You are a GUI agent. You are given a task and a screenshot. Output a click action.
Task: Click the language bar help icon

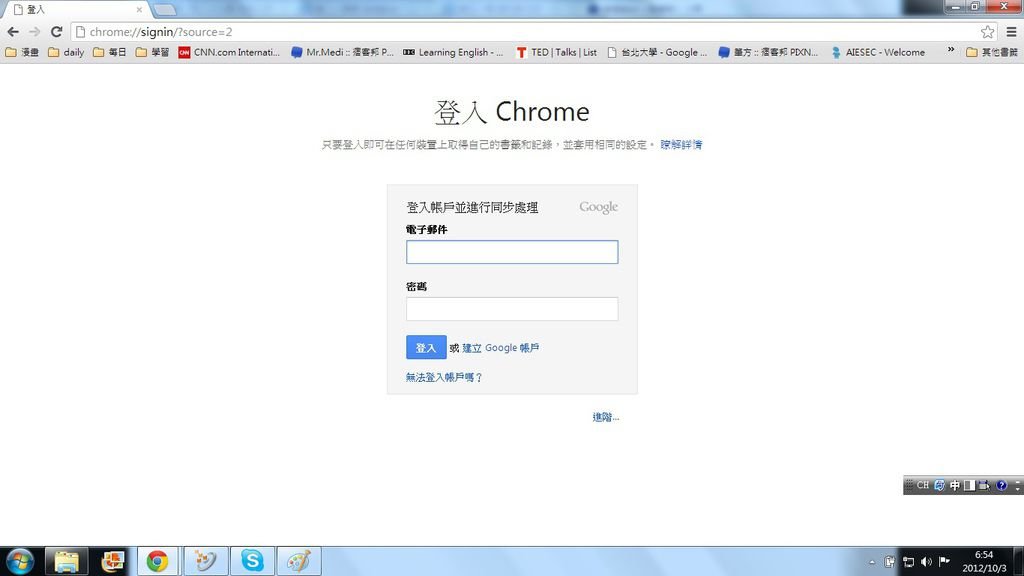[1002, 485]
